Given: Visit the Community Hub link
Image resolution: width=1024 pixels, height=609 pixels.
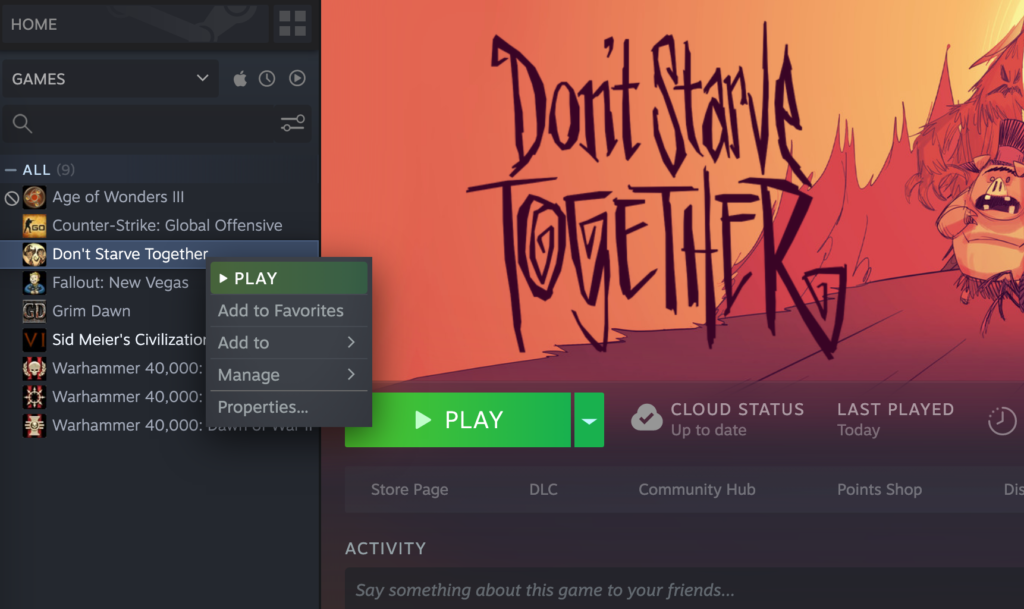Looking at the screenshot, I should click(697, 490).
